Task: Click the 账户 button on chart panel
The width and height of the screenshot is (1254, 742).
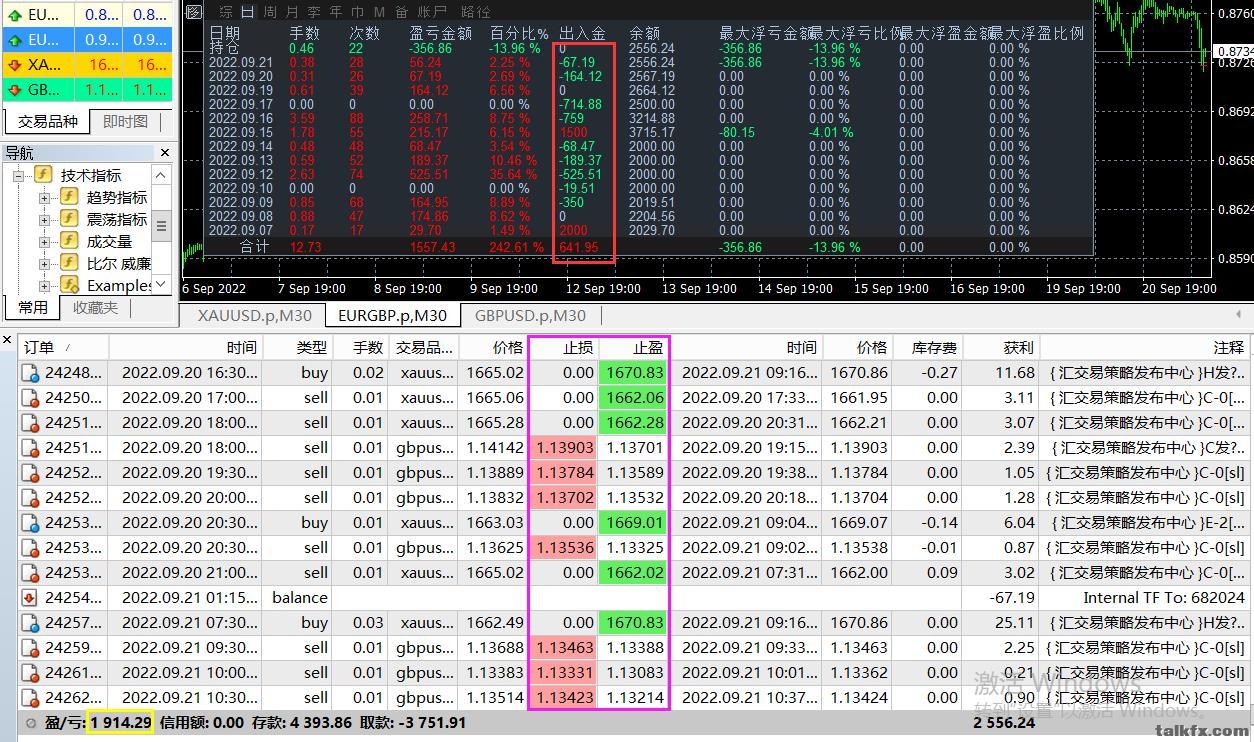Action: [432, 12]
